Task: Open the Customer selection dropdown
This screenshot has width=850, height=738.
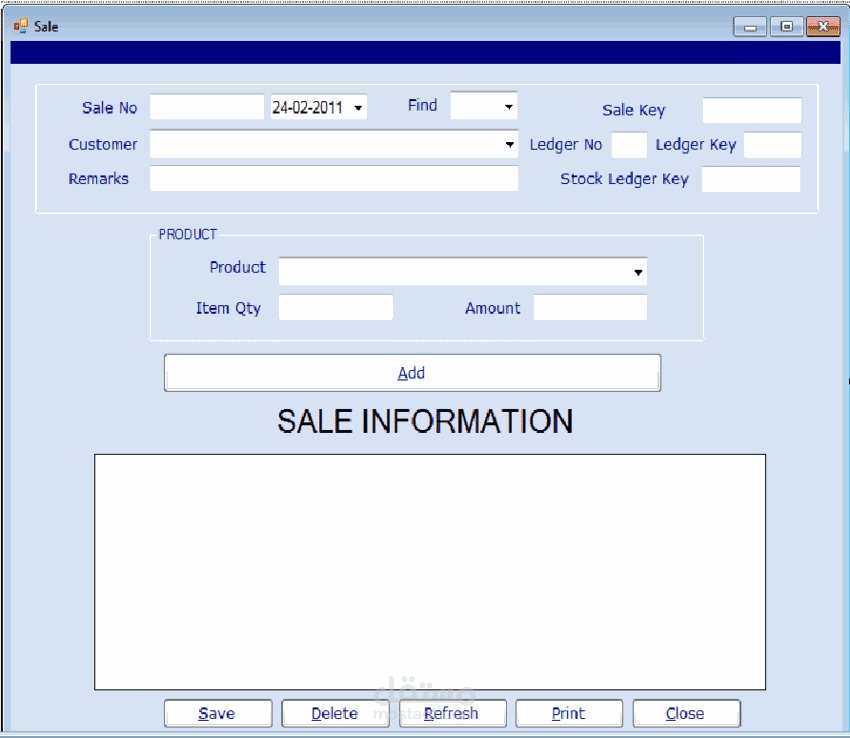Action: click(x=510, y=144)
